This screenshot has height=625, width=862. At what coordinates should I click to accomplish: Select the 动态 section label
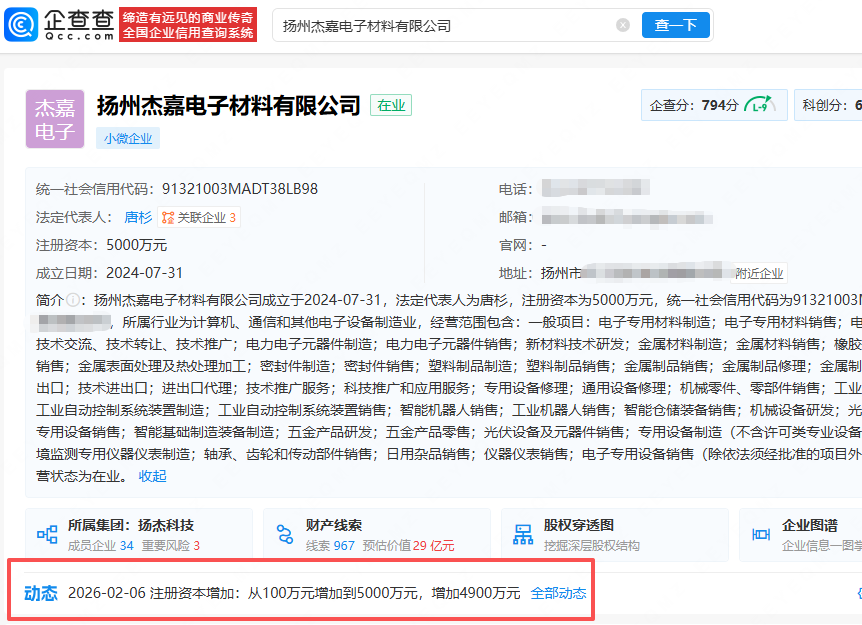pyautogui.click(x=41, y=593)
